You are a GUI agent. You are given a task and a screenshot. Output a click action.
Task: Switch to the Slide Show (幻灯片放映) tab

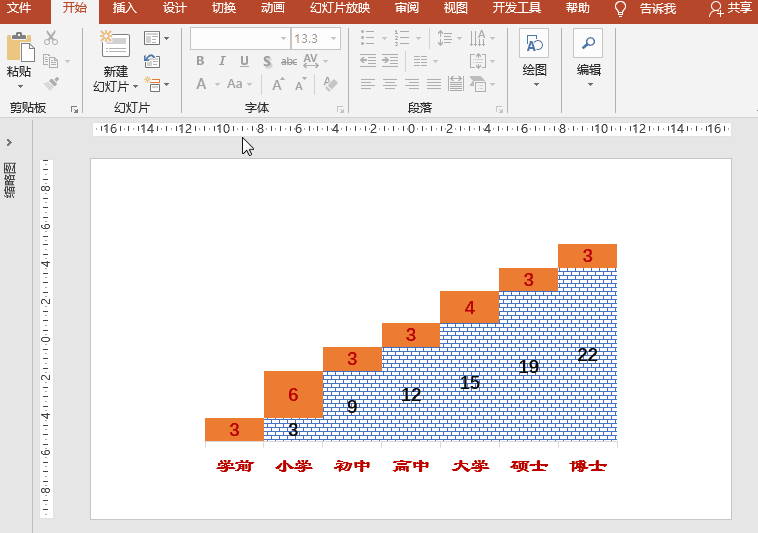[340, 8]
